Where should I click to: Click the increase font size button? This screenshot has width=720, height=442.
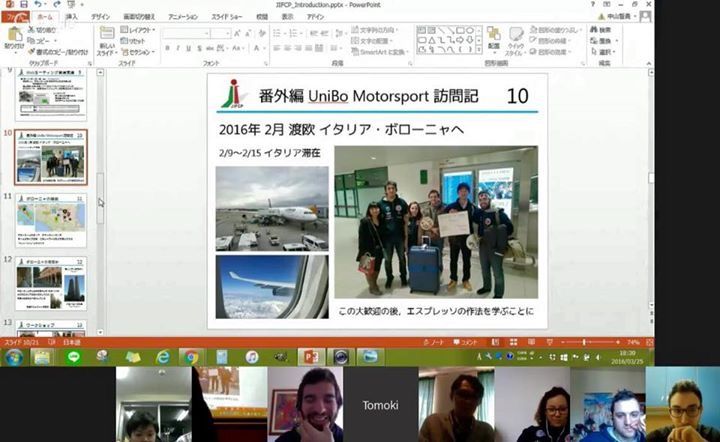pos(237,34)
